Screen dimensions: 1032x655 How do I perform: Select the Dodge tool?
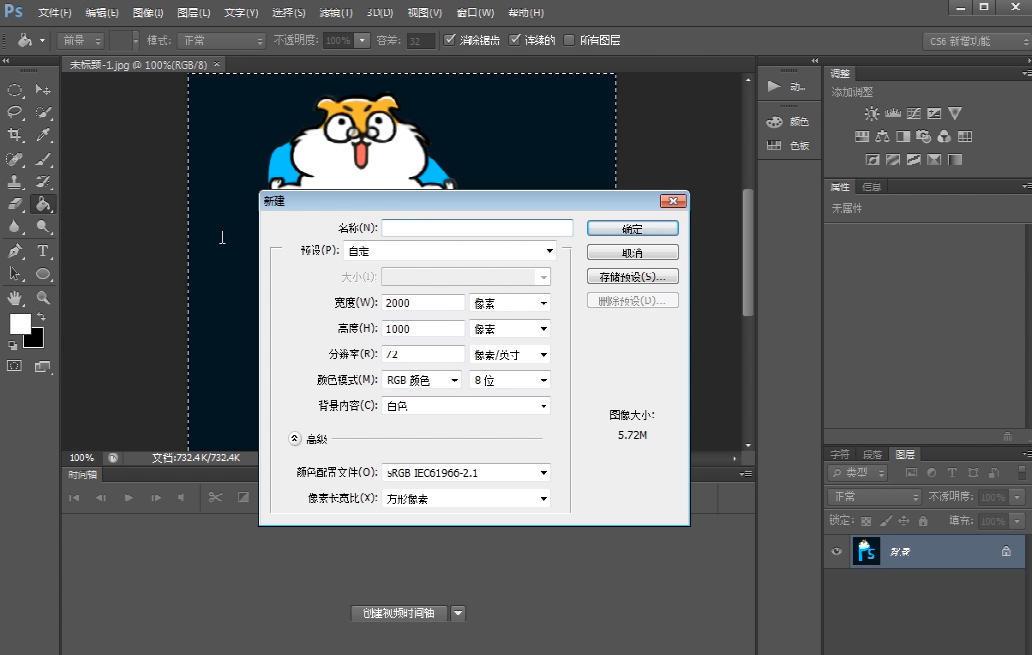pos(43,228)
